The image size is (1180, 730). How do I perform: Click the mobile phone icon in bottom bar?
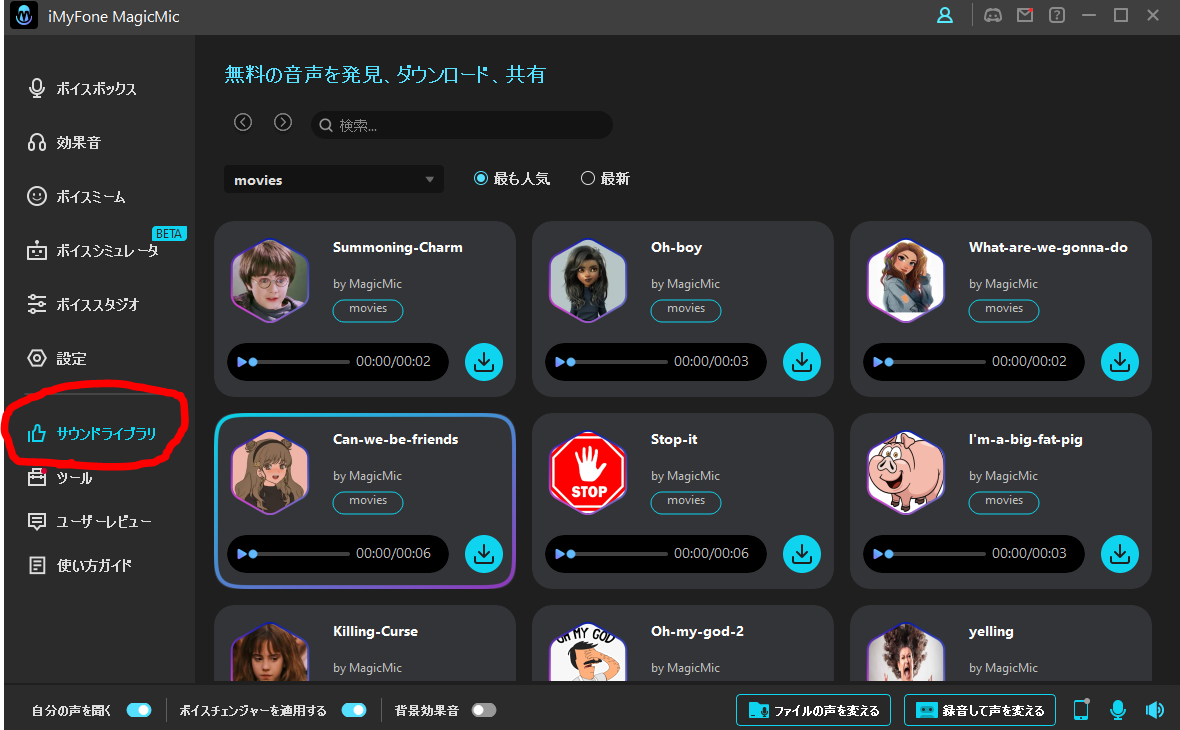[x=1081, y=710]
